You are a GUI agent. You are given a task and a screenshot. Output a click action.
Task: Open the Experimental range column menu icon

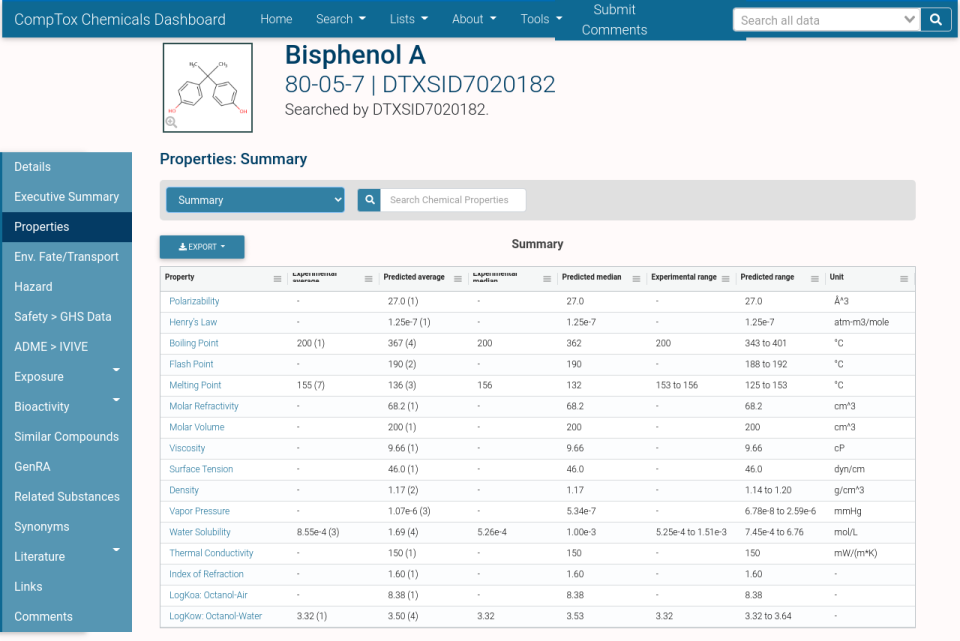click(726, 279)
